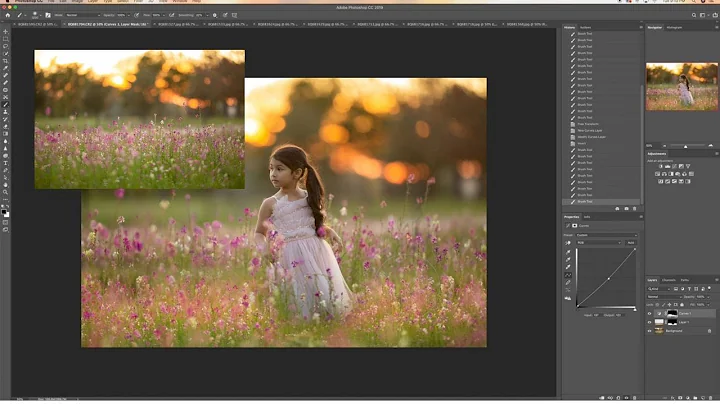The width and height of the screenshot is (720, 404).
Task: Toggle layer filtering switch in Layers panel
Action: coord(709,288)
